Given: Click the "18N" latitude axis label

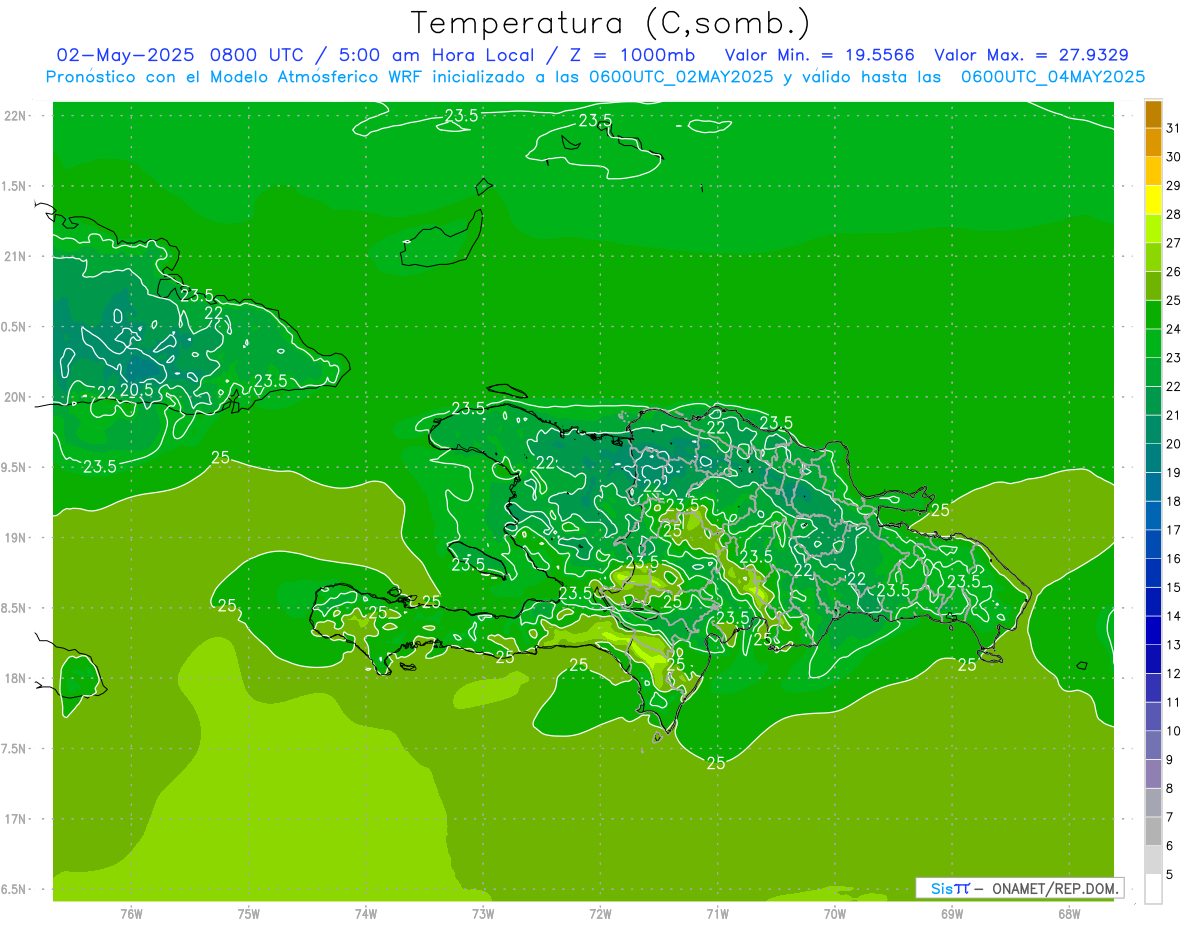Looking at the screenshot, I should pyautogui.click(x=16, y=678).
